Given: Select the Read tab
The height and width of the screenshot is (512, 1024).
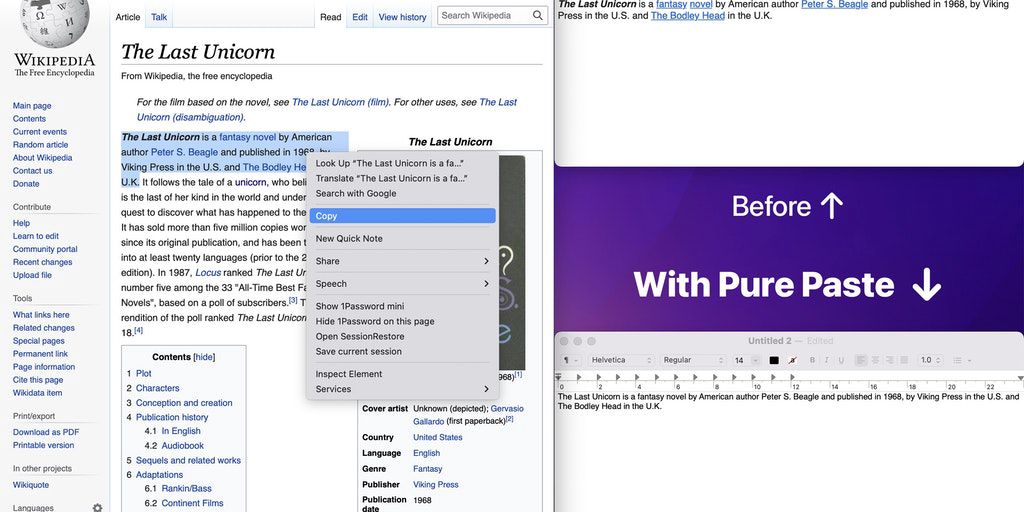Looking at the screenshot, I should point(330,17).
